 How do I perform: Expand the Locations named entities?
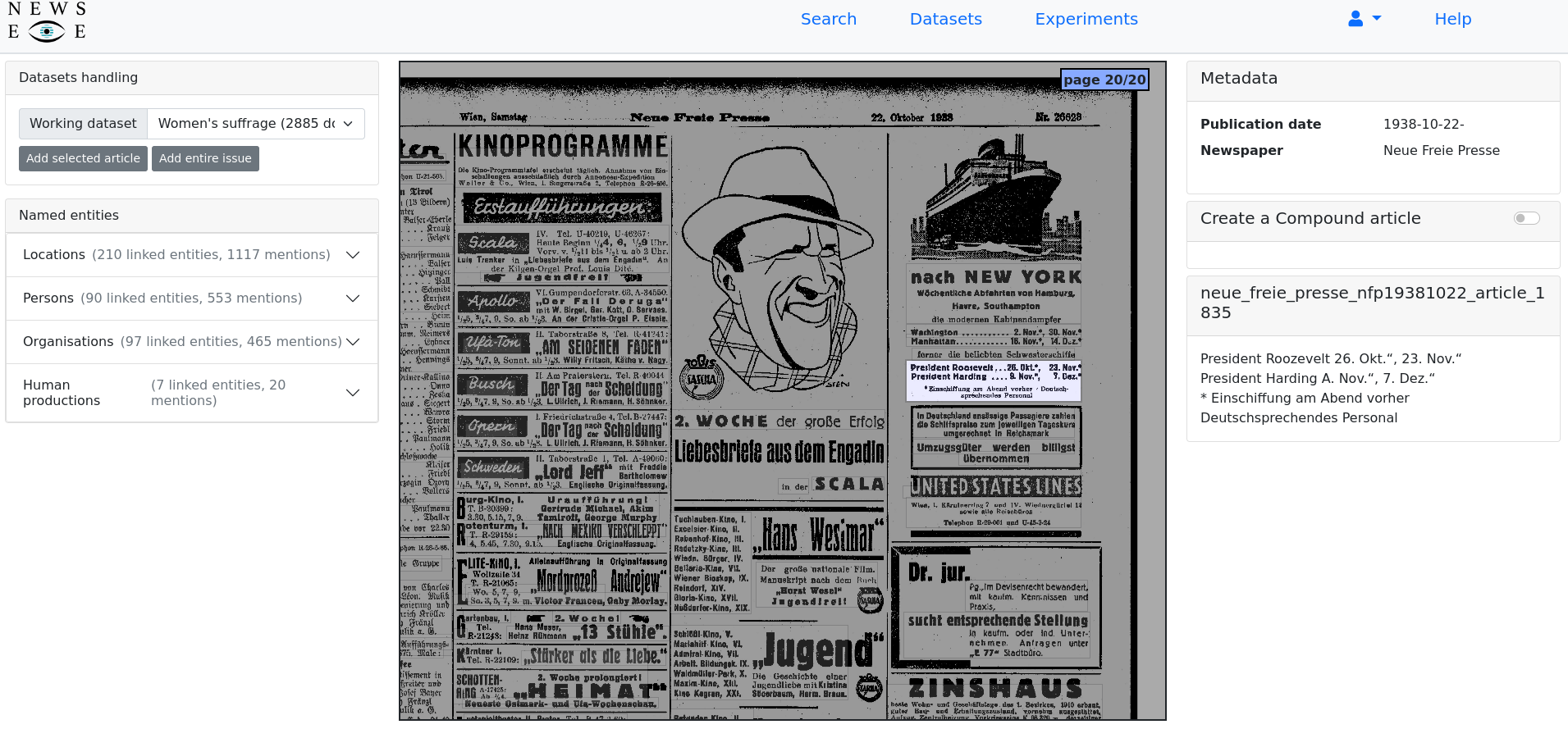(192, 255)
